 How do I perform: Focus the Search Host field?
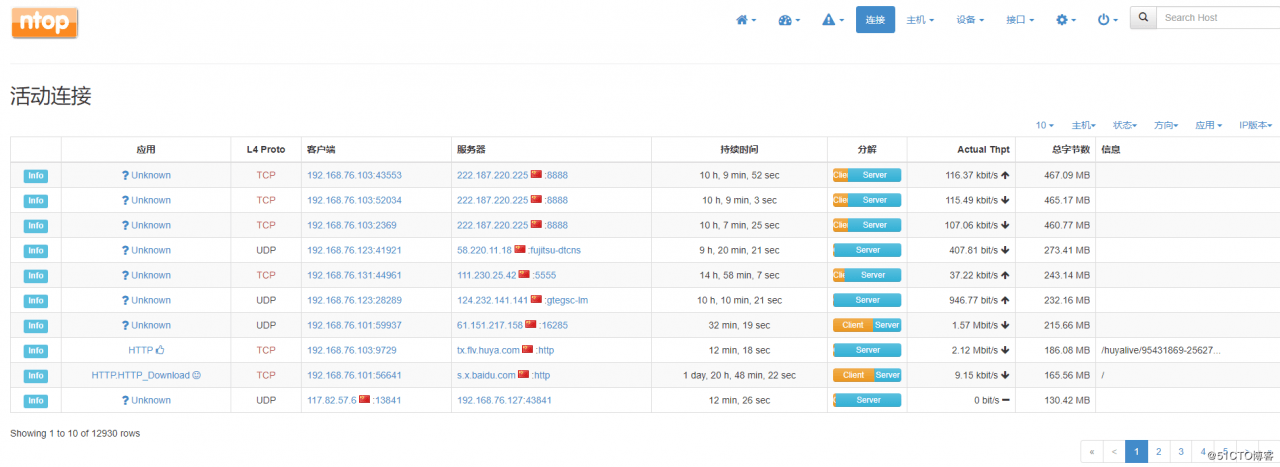point(1218,18)
